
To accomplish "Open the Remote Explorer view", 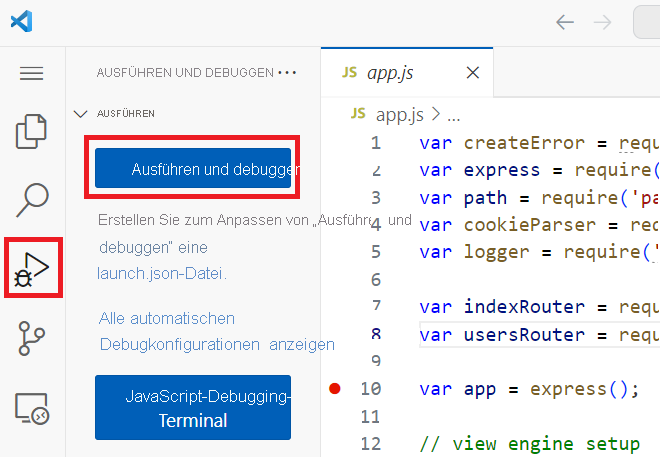I will [x=32, y=408].
